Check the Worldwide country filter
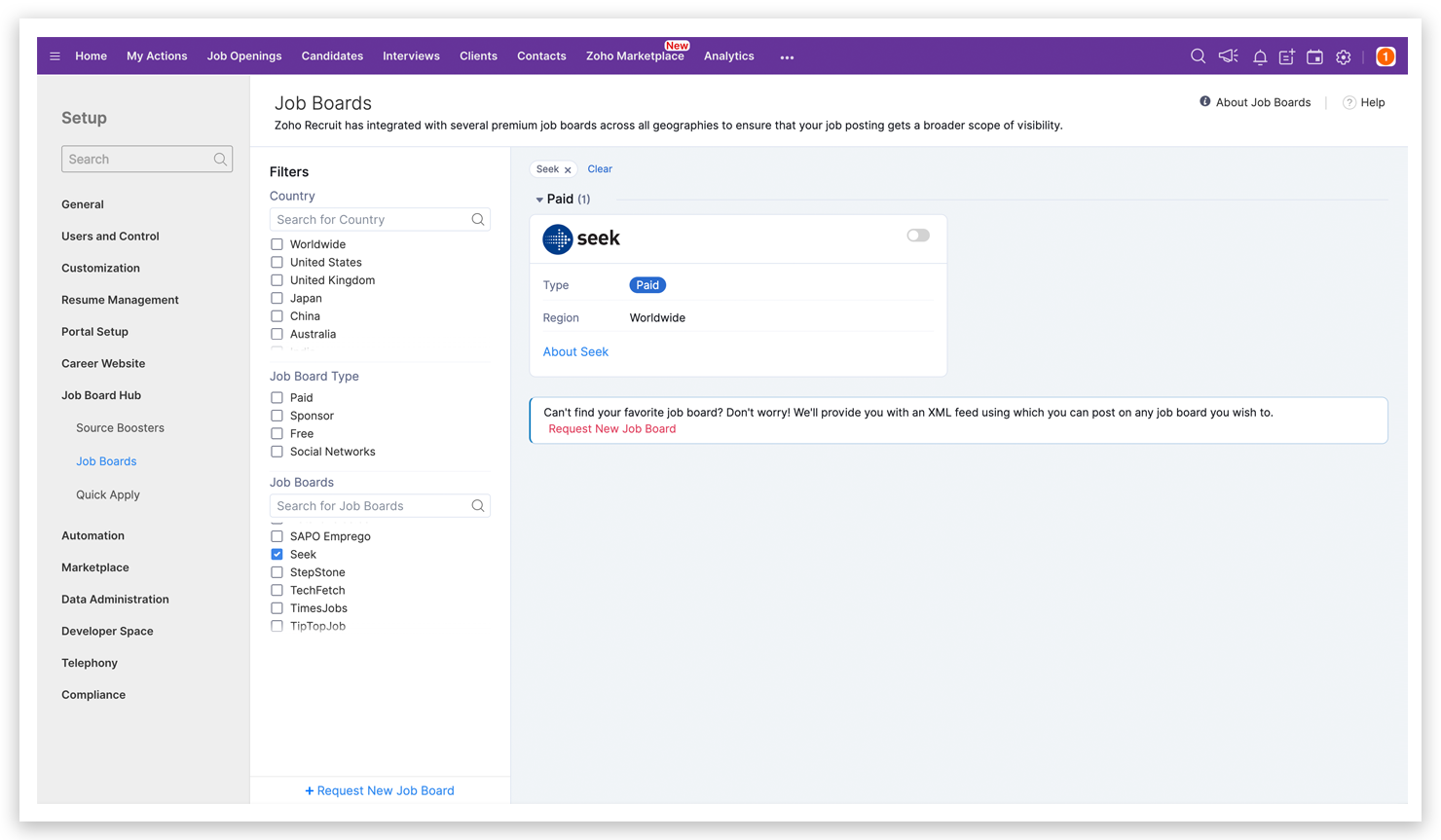 [277, 244]
